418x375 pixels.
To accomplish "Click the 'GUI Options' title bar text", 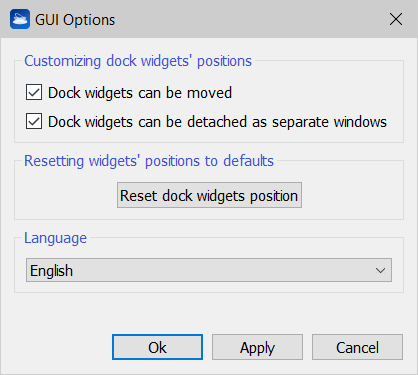I will [x=75, y=20].
